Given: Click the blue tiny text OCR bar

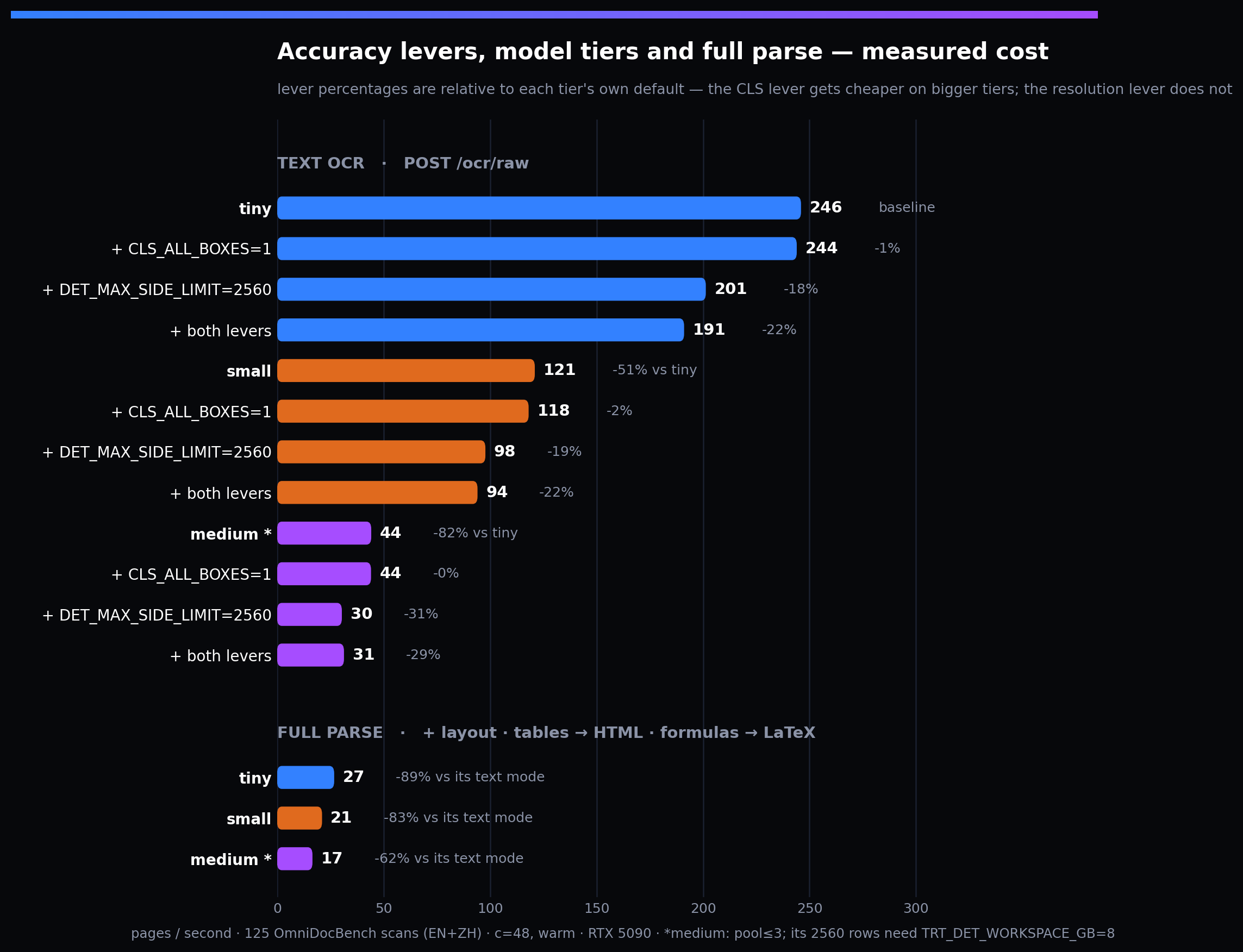Looking at the screenshot, I should pyautogui.click(x=539, y=208).
